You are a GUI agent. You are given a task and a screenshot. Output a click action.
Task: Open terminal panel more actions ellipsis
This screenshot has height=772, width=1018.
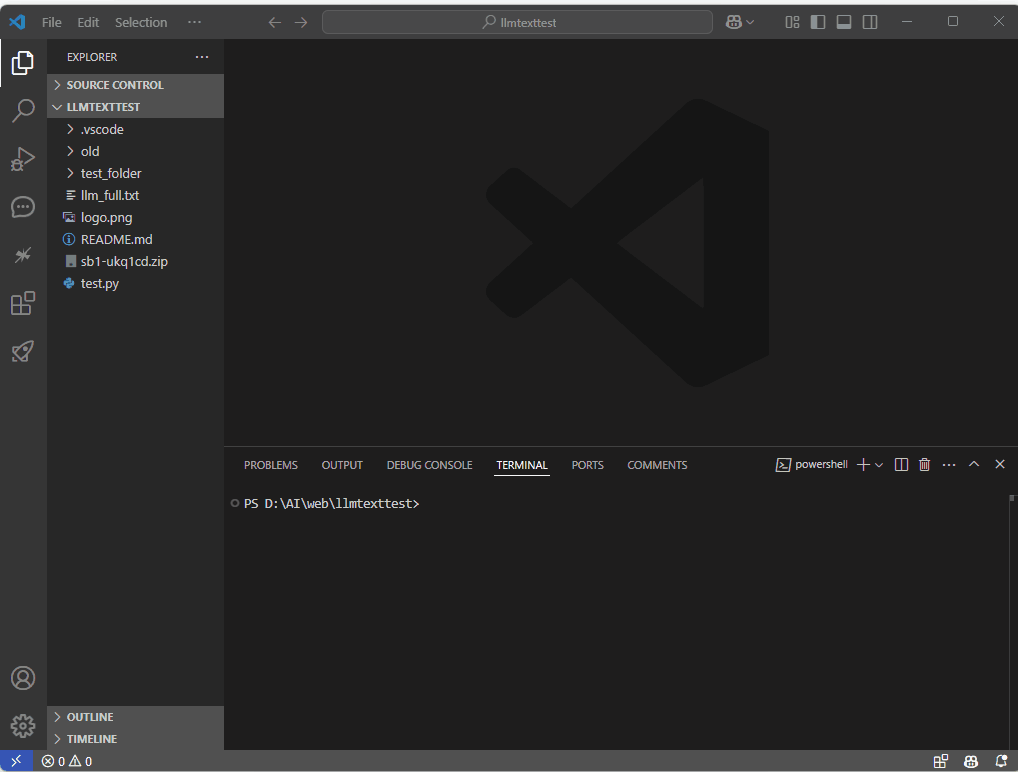(x=949, y=464)
